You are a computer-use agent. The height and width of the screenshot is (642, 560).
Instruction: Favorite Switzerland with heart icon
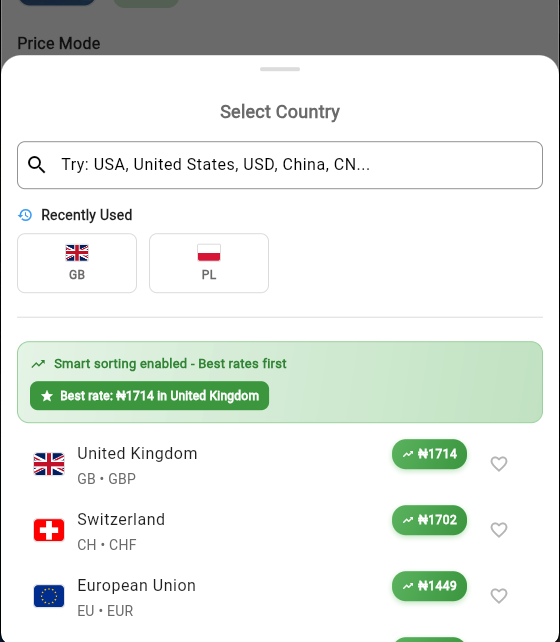click(499, 530)
